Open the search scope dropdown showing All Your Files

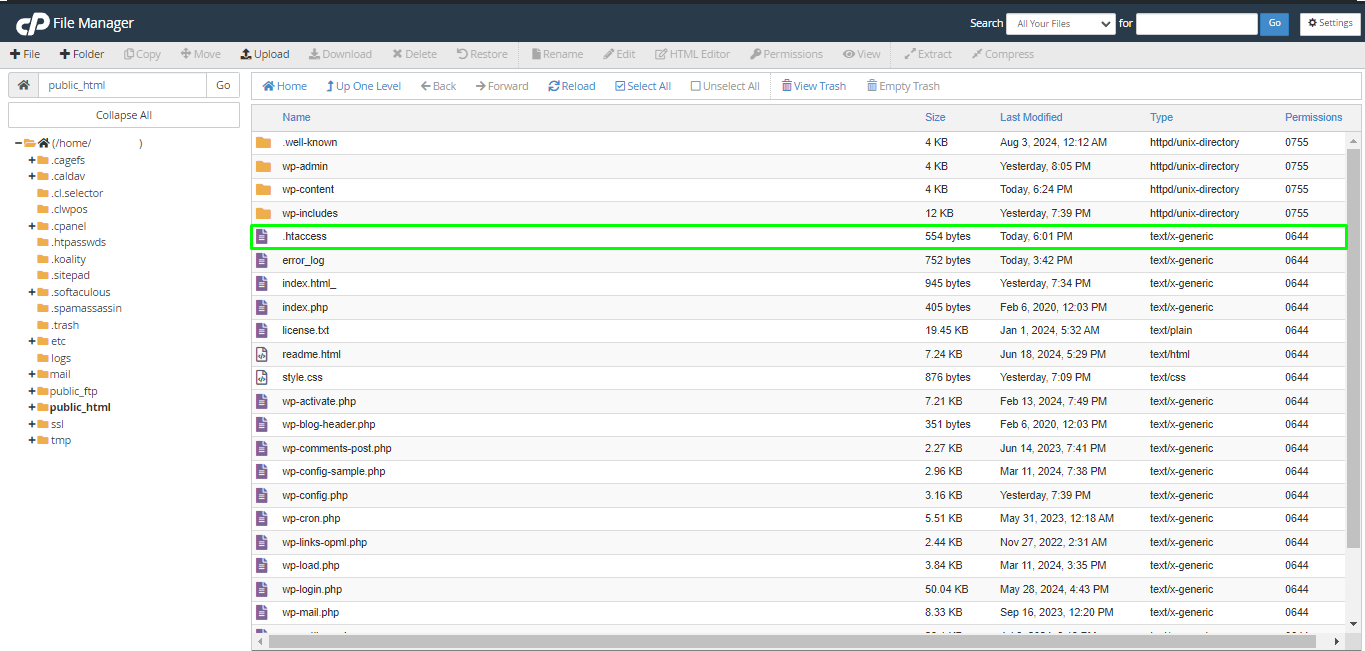1060,22
